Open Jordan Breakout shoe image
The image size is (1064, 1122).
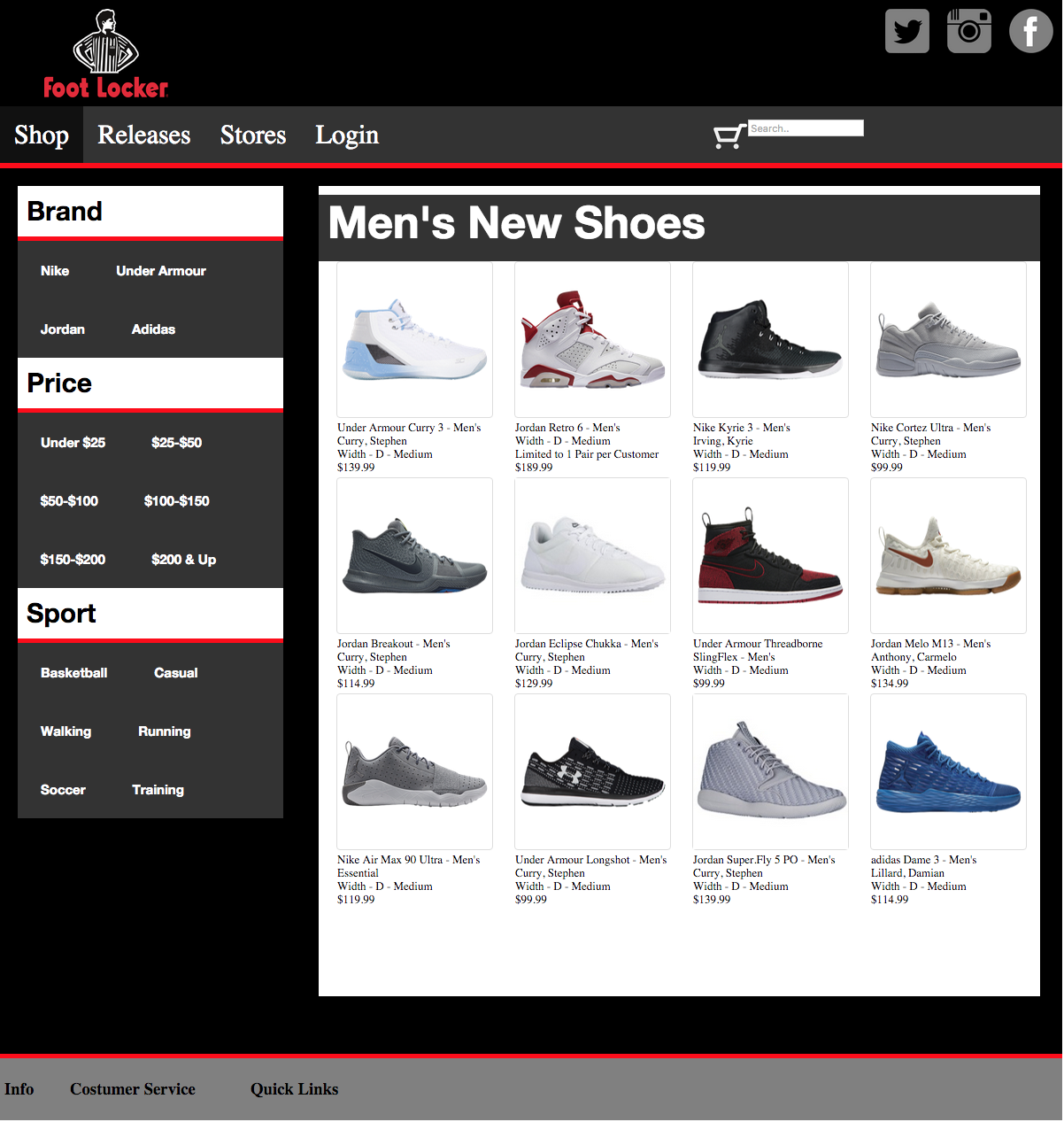click(x=414, y=556)
